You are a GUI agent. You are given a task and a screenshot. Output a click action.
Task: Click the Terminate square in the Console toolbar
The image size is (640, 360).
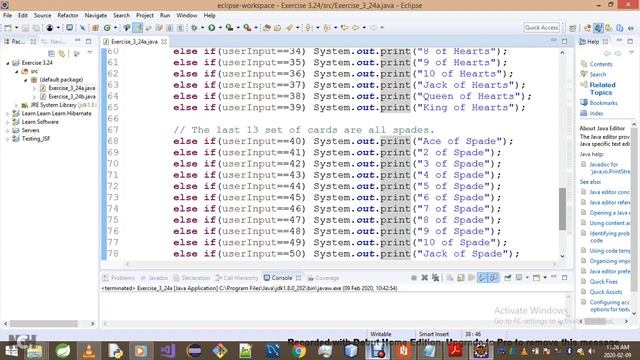click(x=414, y=278)
